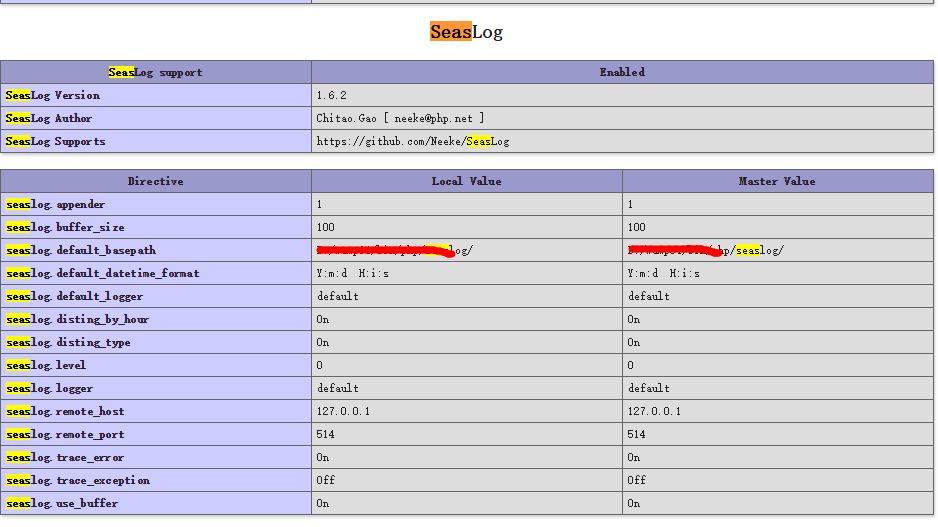
Task: Click the 'Directive' column header
Action: tap(156, 181)
